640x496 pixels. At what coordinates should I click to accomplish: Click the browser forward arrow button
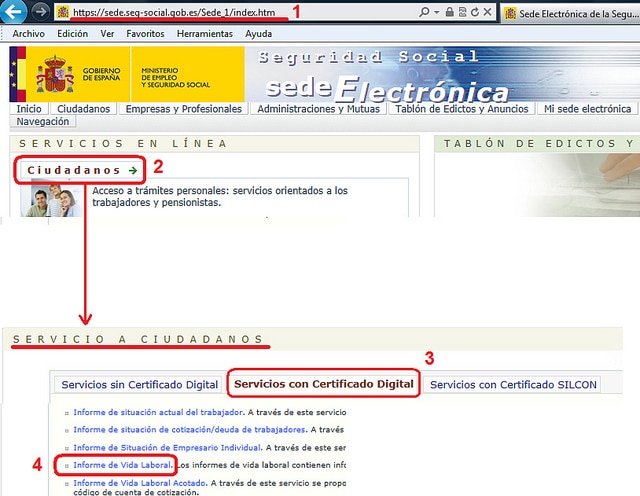coord(42,12)
